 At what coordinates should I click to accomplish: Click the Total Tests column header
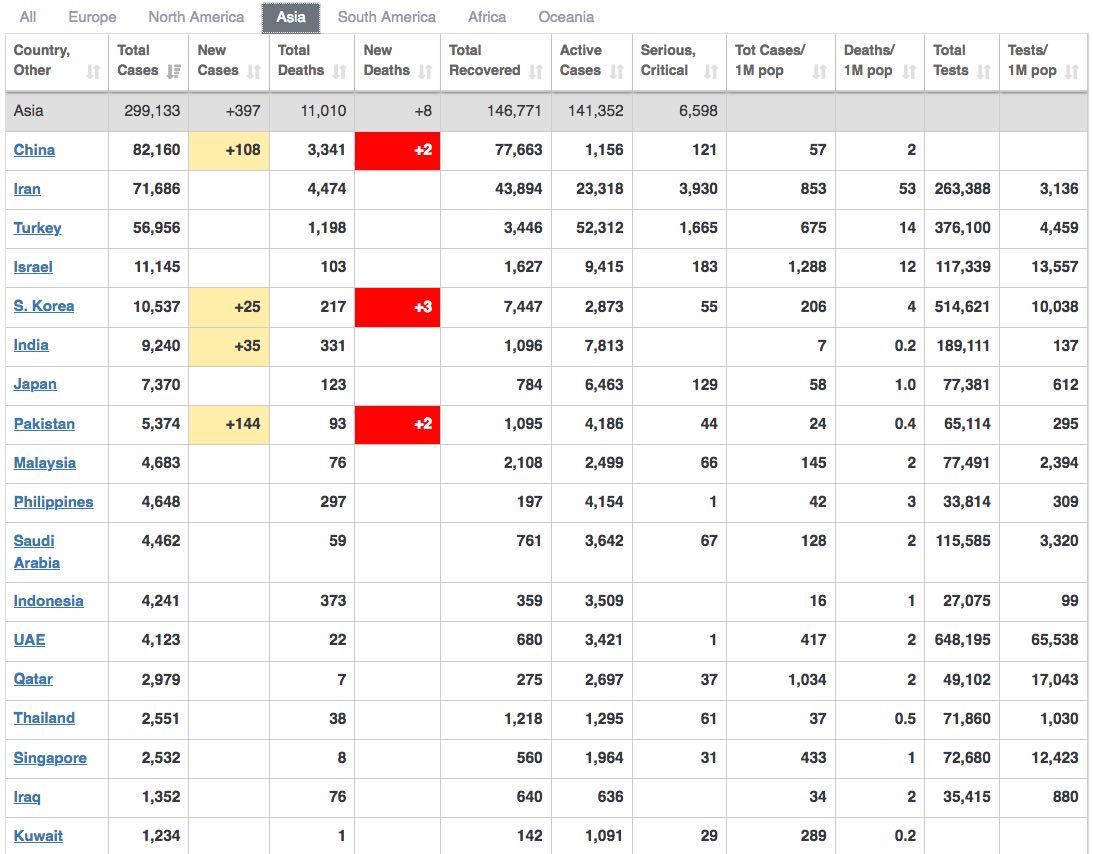click(950, 60)
